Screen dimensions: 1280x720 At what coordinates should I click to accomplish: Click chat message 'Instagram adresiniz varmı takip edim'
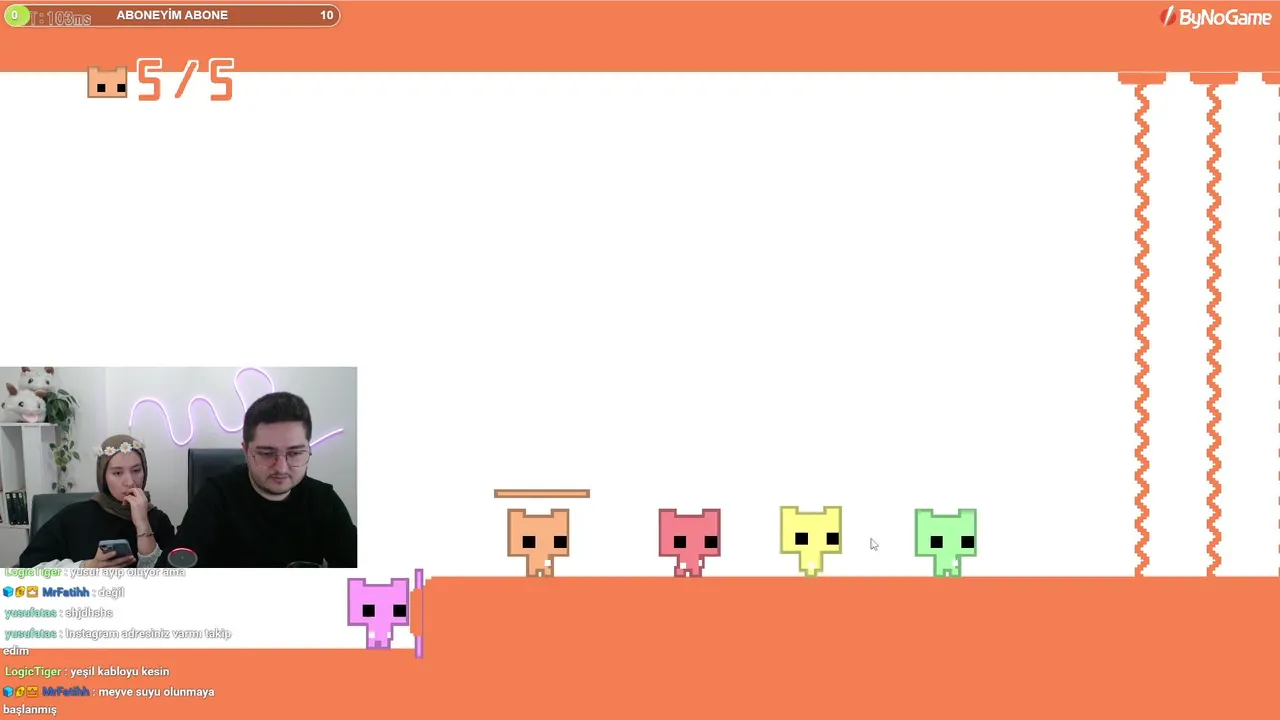pyautogui.click(x=117, y=642)
